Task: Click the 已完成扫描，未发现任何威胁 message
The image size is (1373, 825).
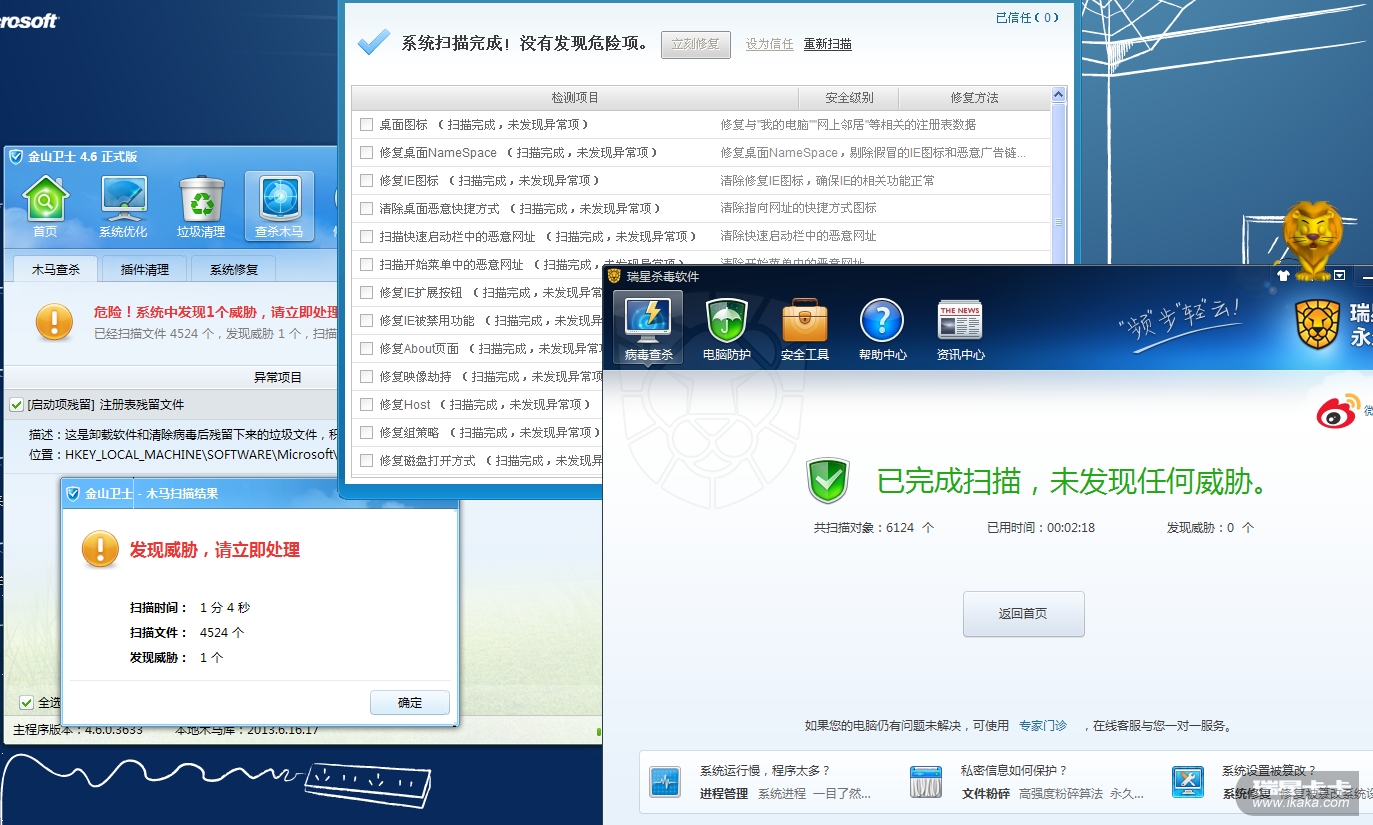Action: [x=1073, y=482]
